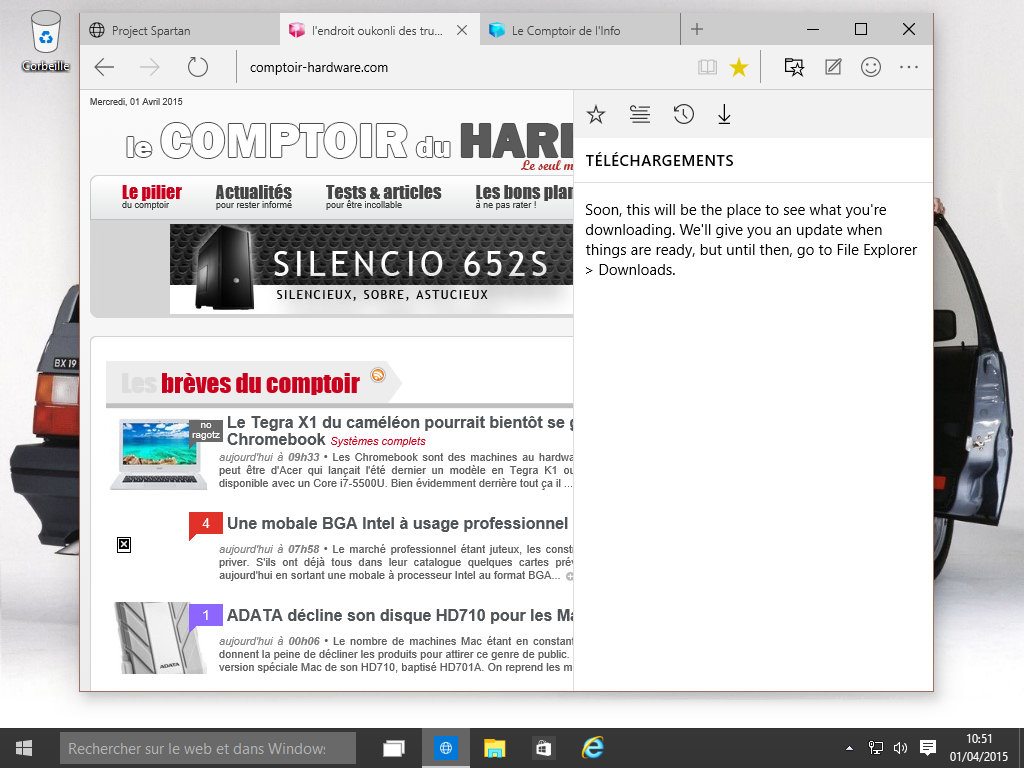1024x768 pixels.
Task: Refresh the page with reload button
Action: click(198, 67)
